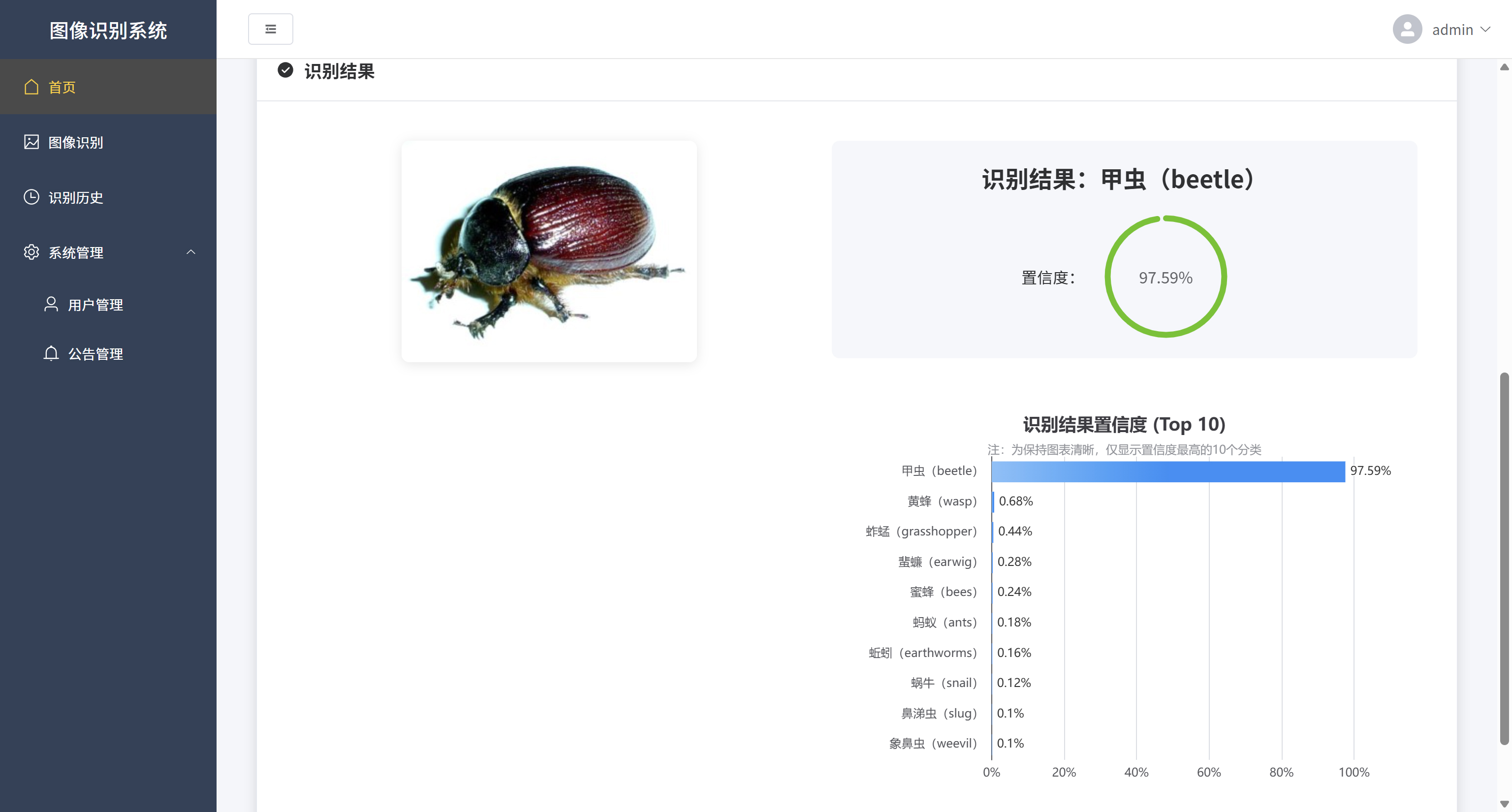Click the blue beetle bar in chart
This screenshot has height=812, width=1512.
pos(1168,471)
